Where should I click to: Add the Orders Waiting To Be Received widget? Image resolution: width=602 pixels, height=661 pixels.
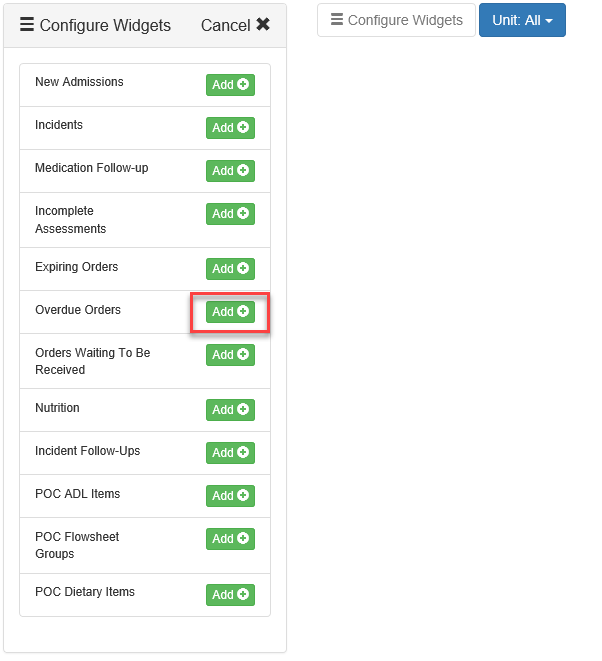pyautogui.click(x=230, y=355)
